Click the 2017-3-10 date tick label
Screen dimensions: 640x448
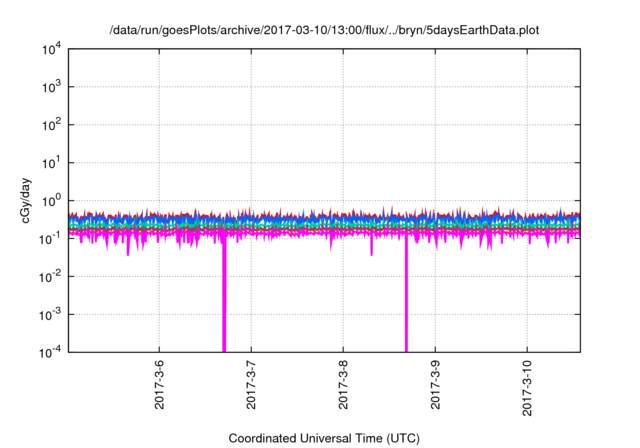(527, 388)
